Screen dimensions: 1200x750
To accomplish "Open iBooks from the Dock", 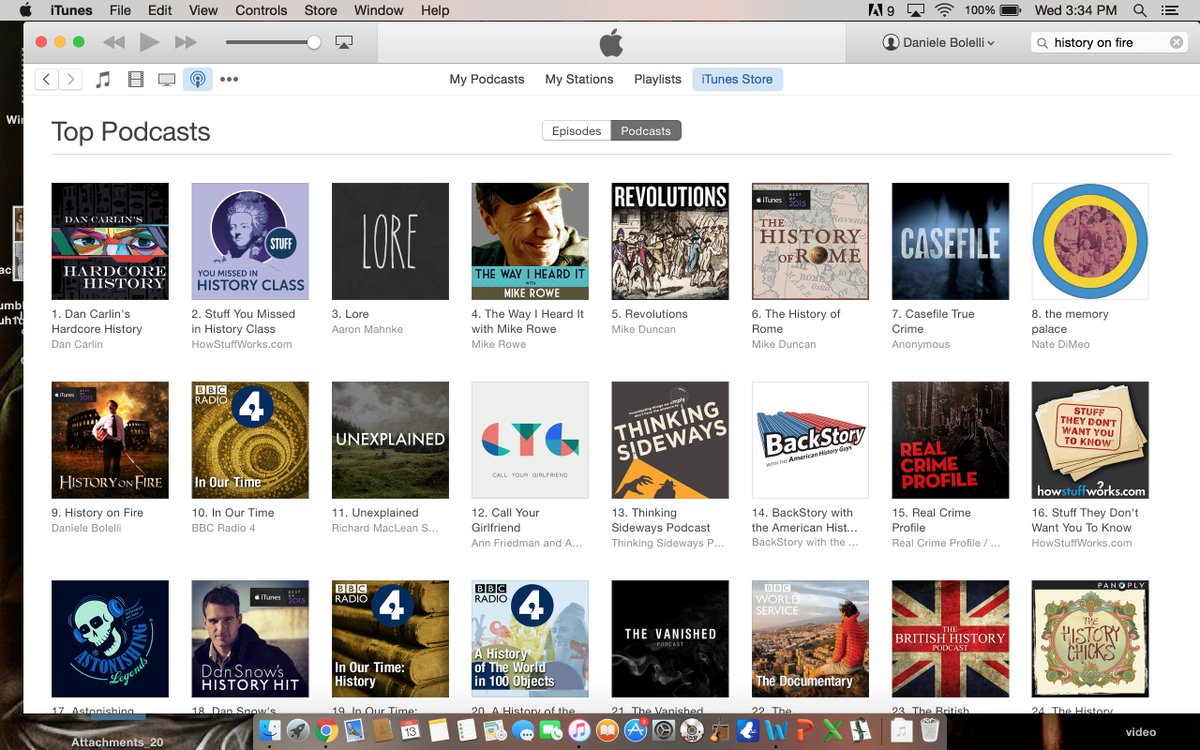I will [607, 731].
